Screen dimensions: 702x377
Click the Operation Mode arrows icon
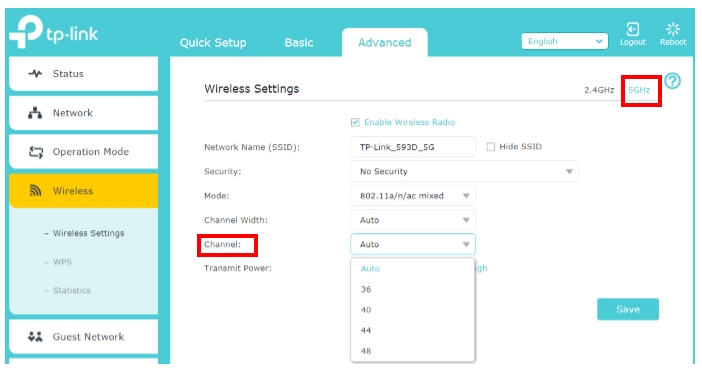tap(36, 152)
